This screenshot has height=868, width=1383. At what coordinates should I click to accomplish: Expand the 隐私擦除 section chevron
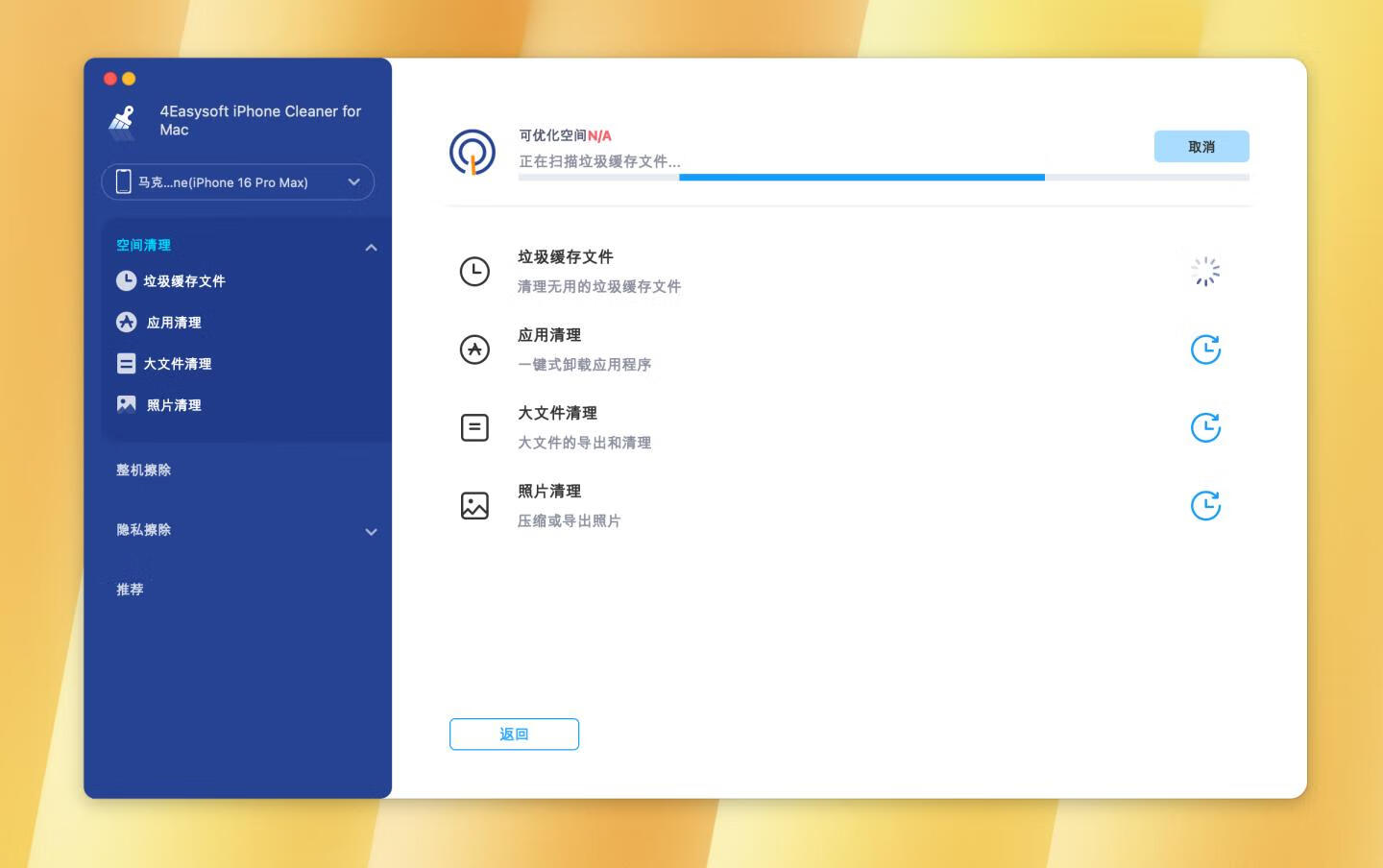pos(371,532)
